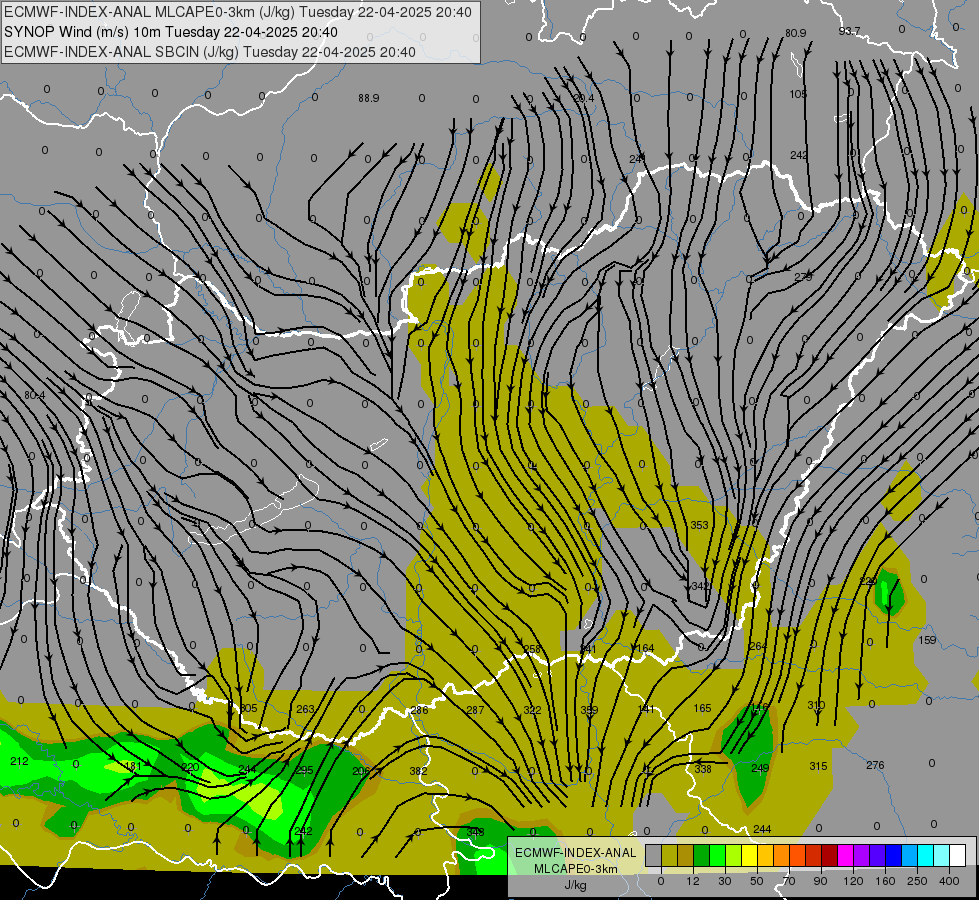Click the map value 279

(x=803, y=277)
